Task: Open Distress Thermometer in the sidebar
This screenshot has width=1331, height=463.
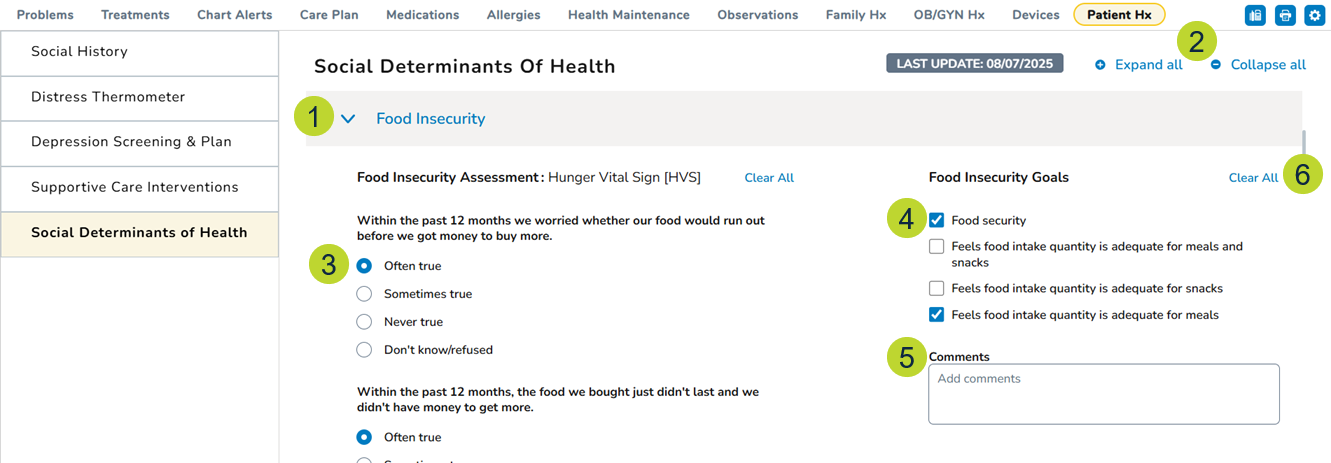Action: pyautogui.click(x=108, y=97)
